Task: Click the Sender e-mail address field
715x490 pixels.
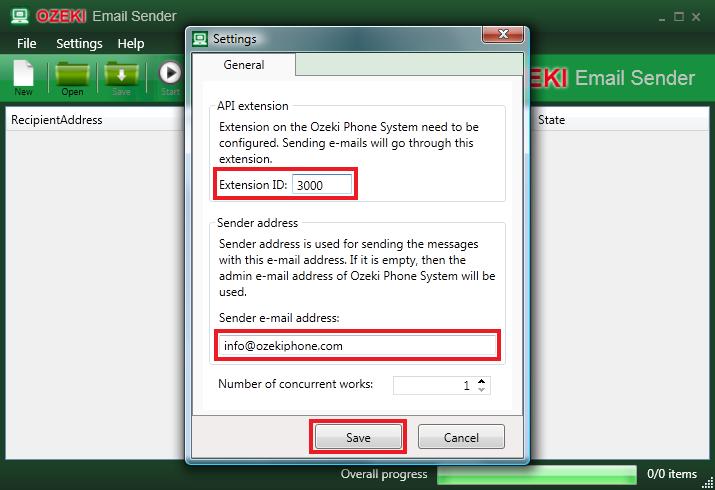Action: [x=358, y=346]
